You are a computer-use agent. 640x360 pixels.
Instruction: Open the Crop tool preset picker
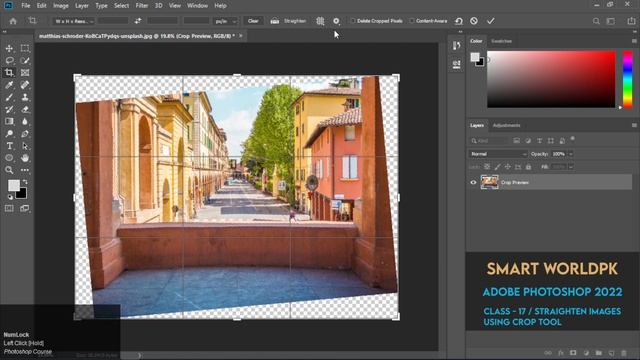point(33,21)
